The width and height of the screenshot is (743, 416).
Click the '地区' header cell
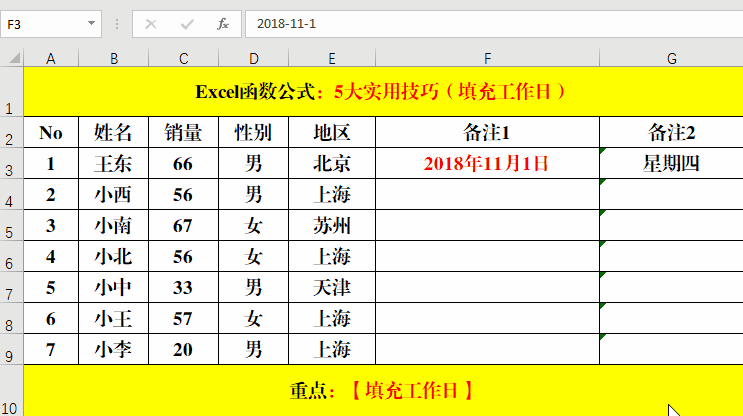[332, 132]
